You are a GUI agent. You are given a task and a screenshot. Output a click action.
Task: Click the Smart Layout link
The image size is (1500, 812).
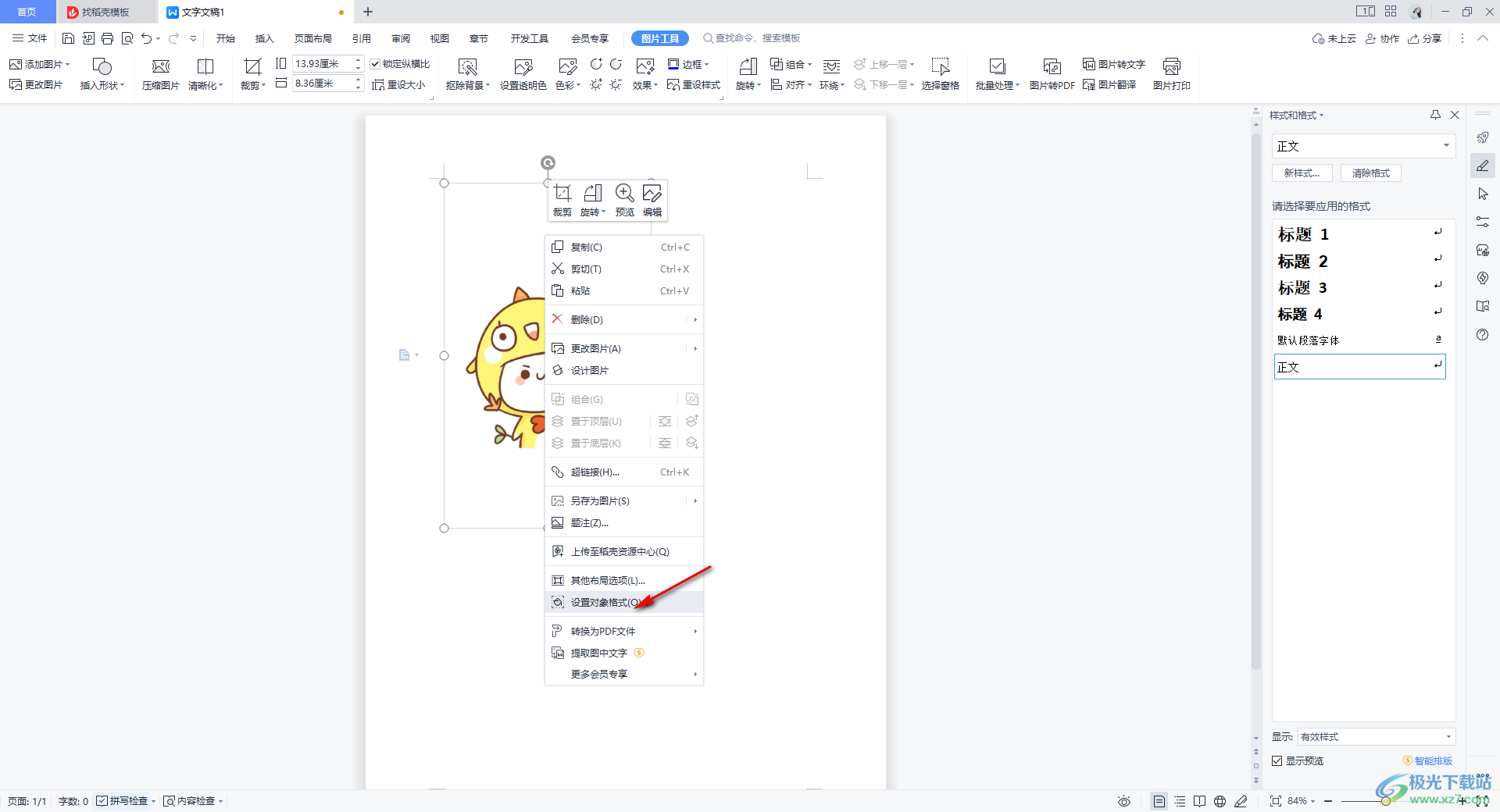point(1427,760)
